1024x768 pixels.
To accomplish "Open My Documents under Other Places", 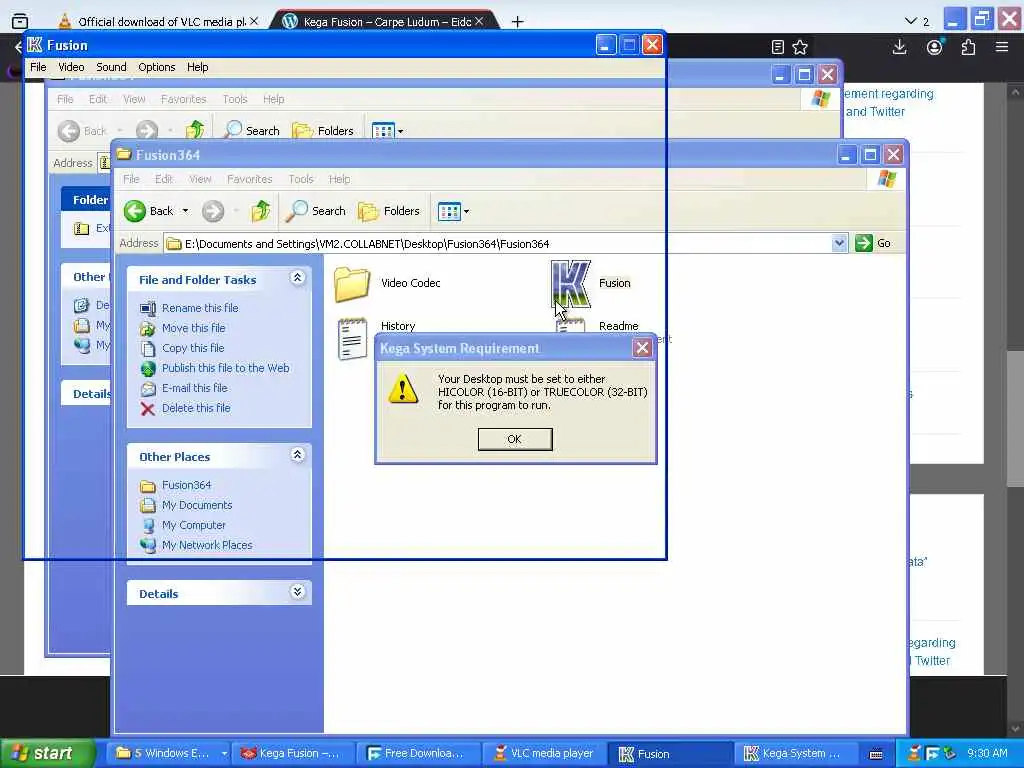I will [197, 505].
